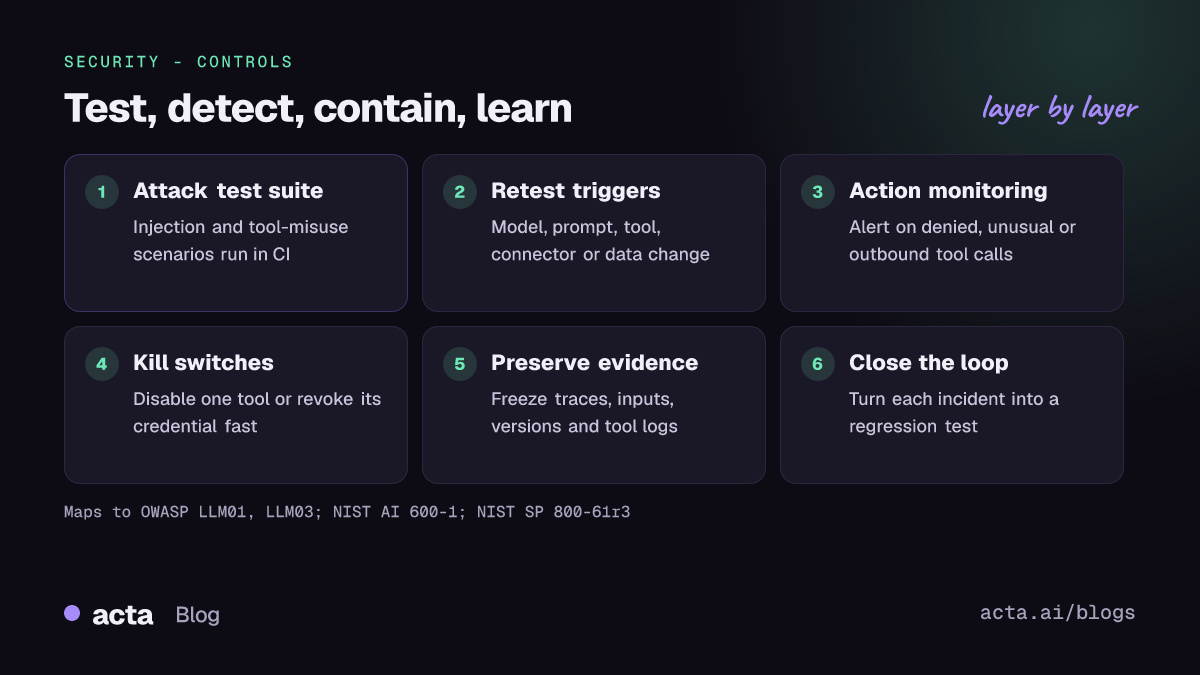Click the number 6 badge on Close the loop
Image resolution: width=1200 pixels, height=675 pixels.
[817, 364]
